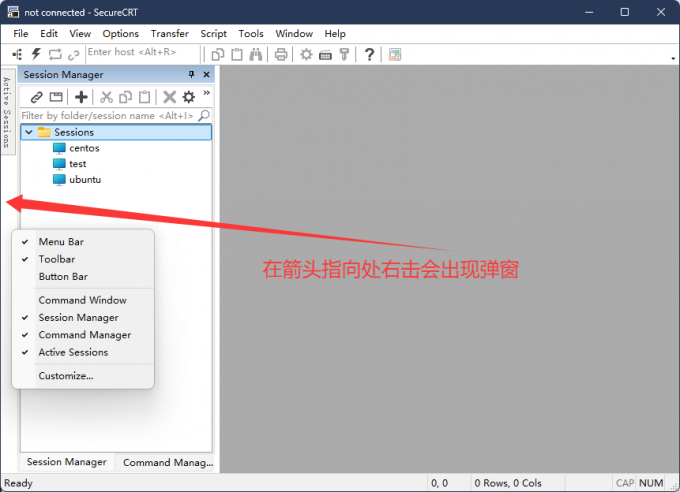This screenshot has width=680, height=492.
Task: Click the SecureFX launch icon
Action: pyautogui.click(x=395, y=55)
